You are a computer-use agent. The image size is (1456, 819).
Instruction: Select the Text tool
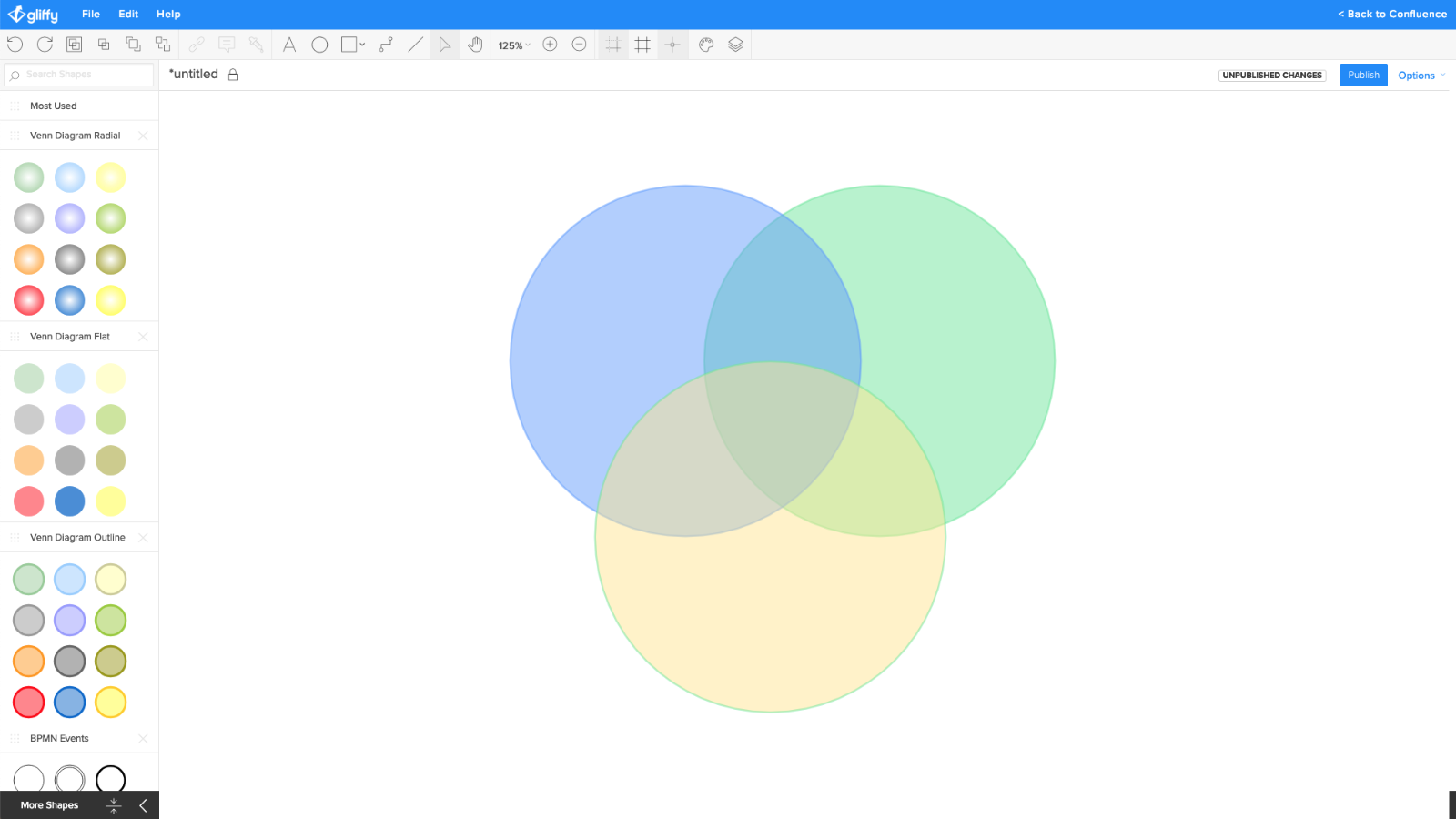(x=289, y=44)
